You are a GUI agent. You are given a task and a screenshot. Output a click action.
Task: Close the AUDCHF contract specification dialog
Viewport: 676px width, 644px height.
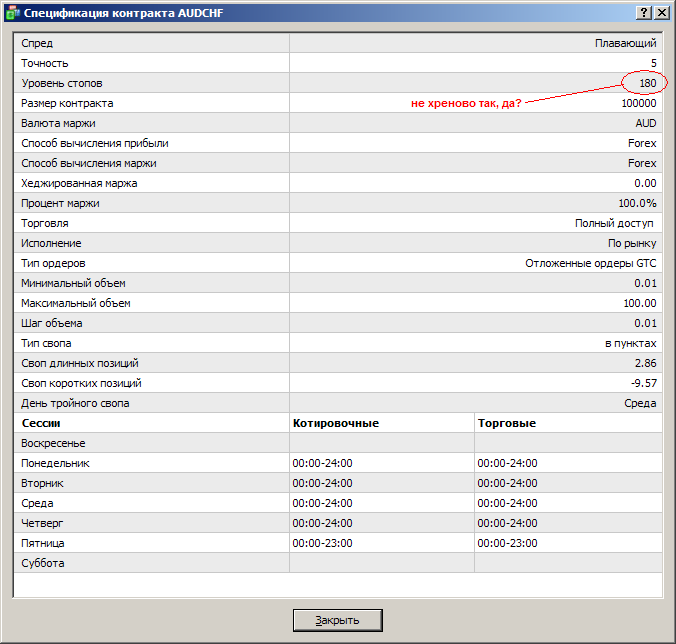[661, 13]
